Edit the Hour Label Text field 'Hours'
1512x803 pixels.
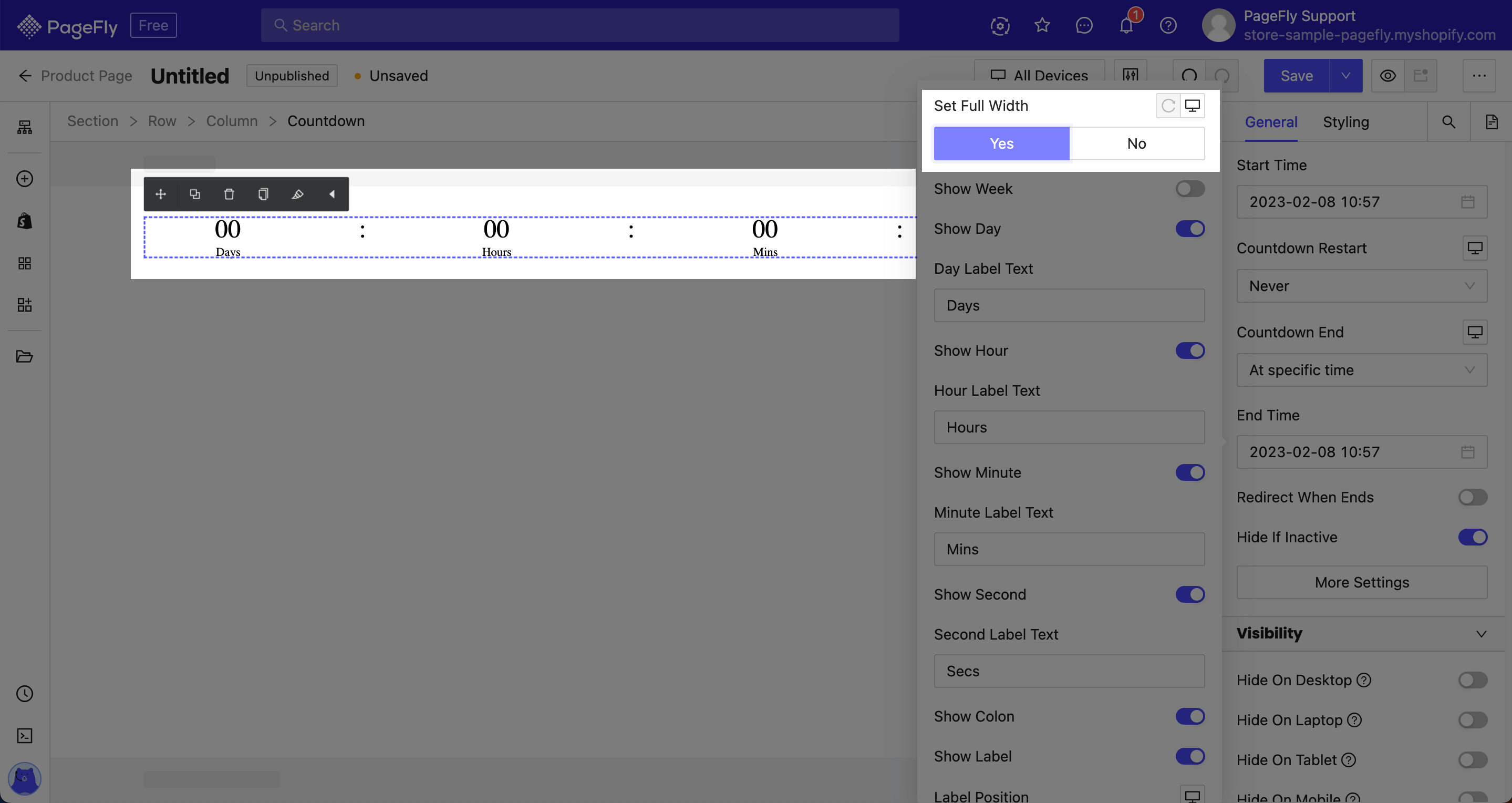pyautogui.click(x=1069, y=428)
